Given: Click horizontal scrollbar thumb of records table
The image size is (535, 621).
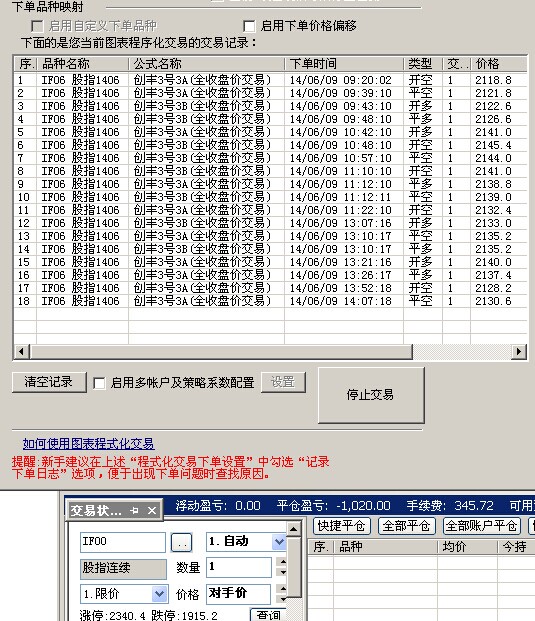Looking at the screenshot, I should (x=221, y=352).
